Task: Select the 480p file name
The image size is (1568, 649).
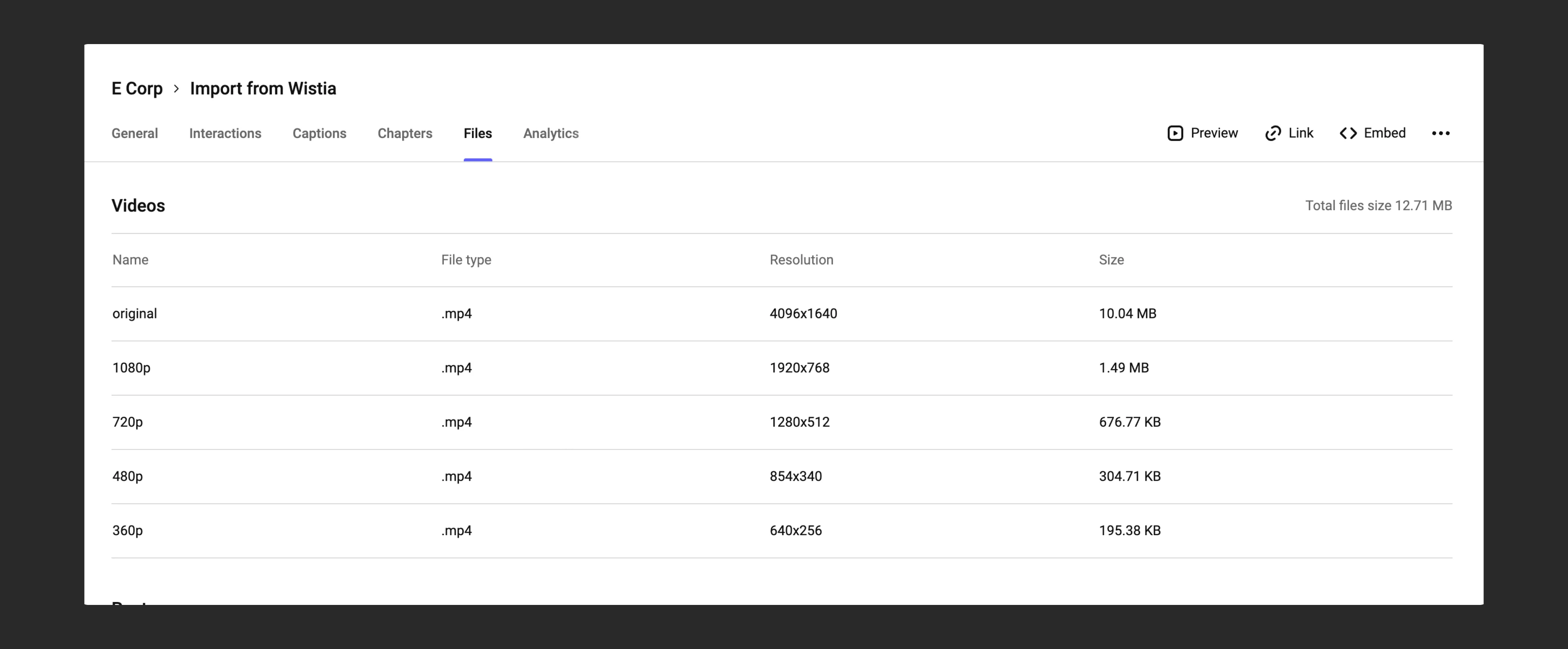Action: [128, 476]
